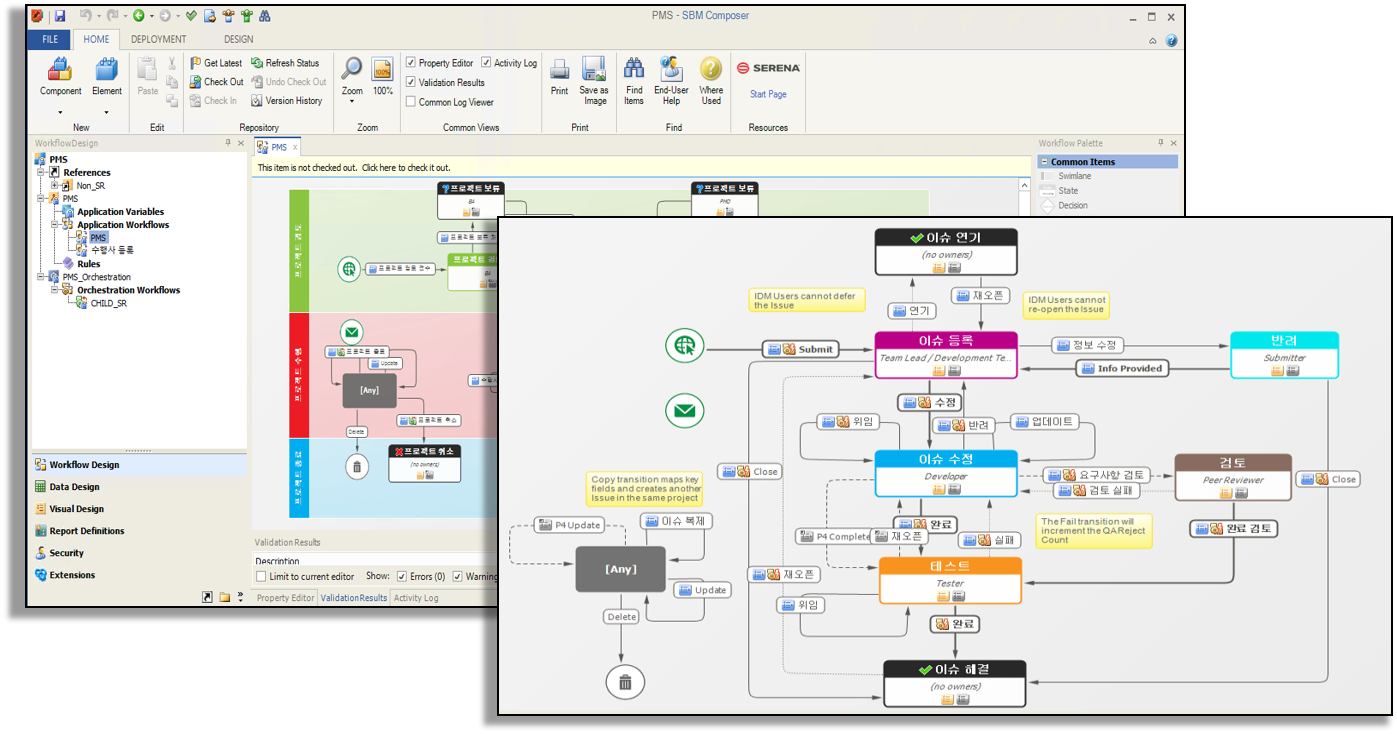This screenshot has height=734, width=1397.
Task: Open the Element dropdown arrow
Action: pos(107,112)
